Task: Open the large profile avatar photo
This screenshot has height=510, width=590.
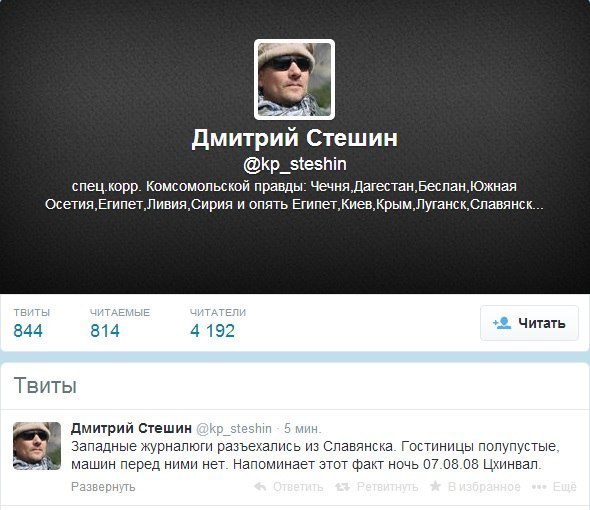Action: tap(294, 79)
